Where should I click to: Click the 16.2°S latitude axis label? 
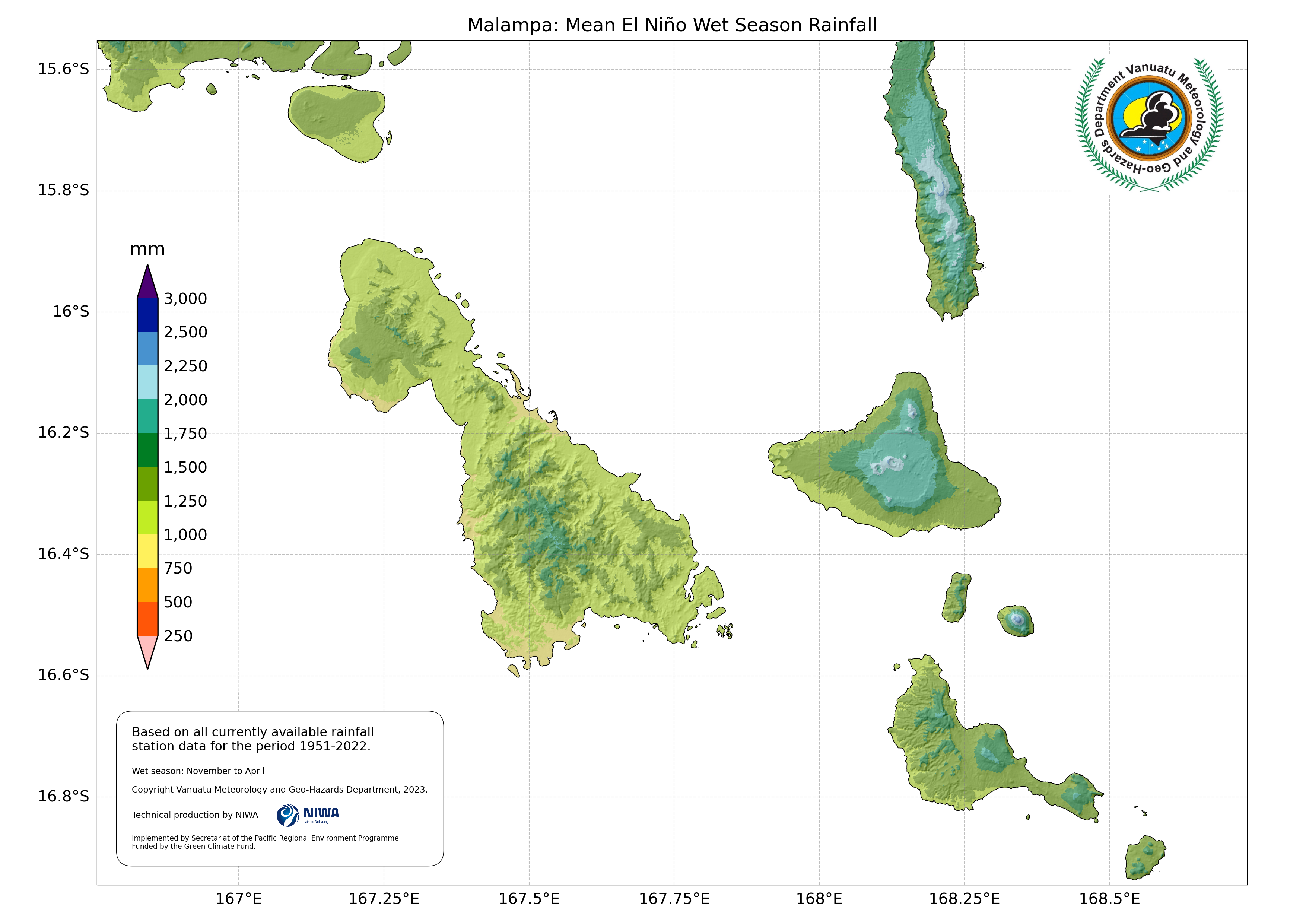64,432
